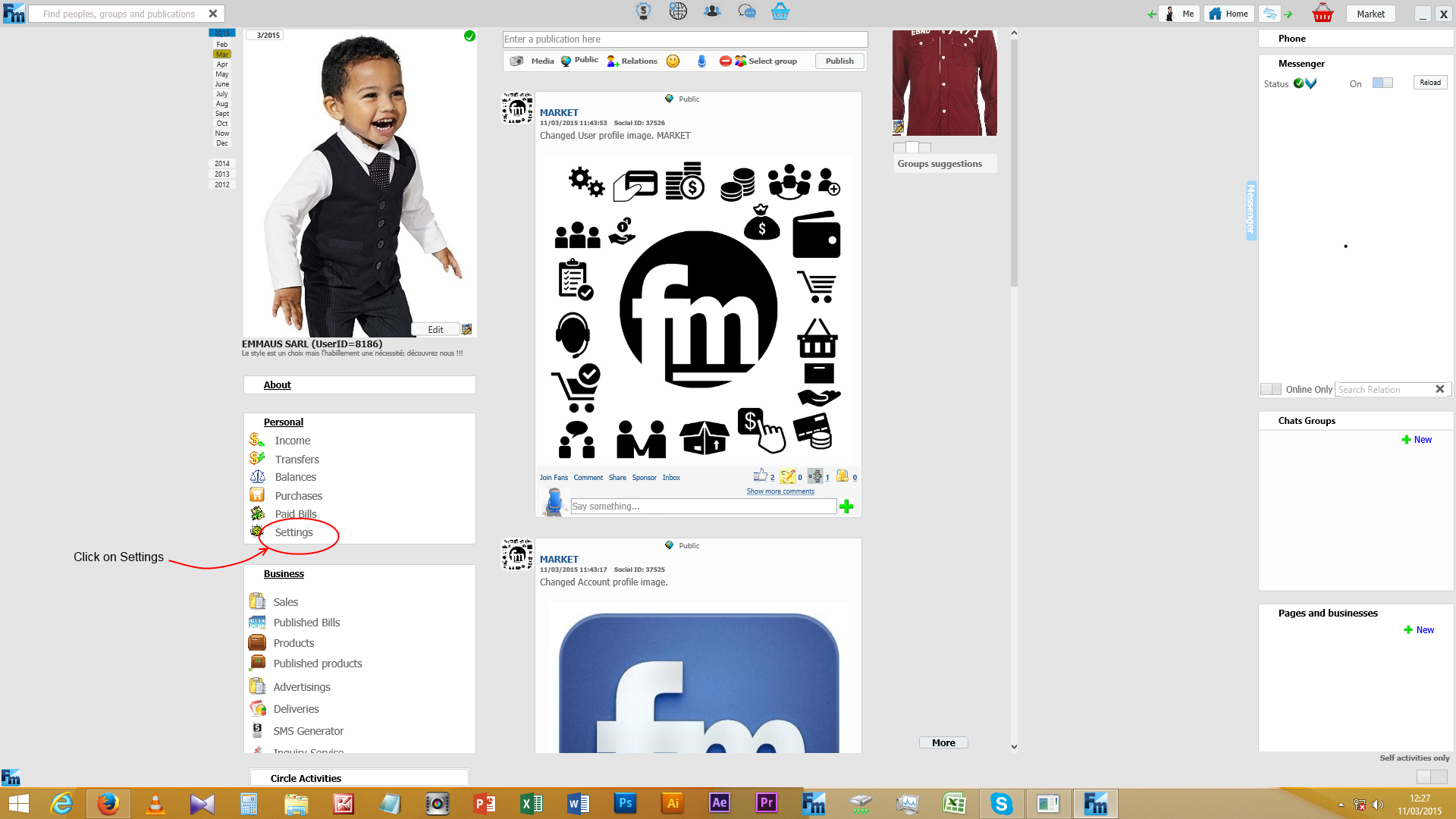Screen dimensions: 1456x819
Task: Insert a smiley emoticon
Action: [x=673, y=61]
